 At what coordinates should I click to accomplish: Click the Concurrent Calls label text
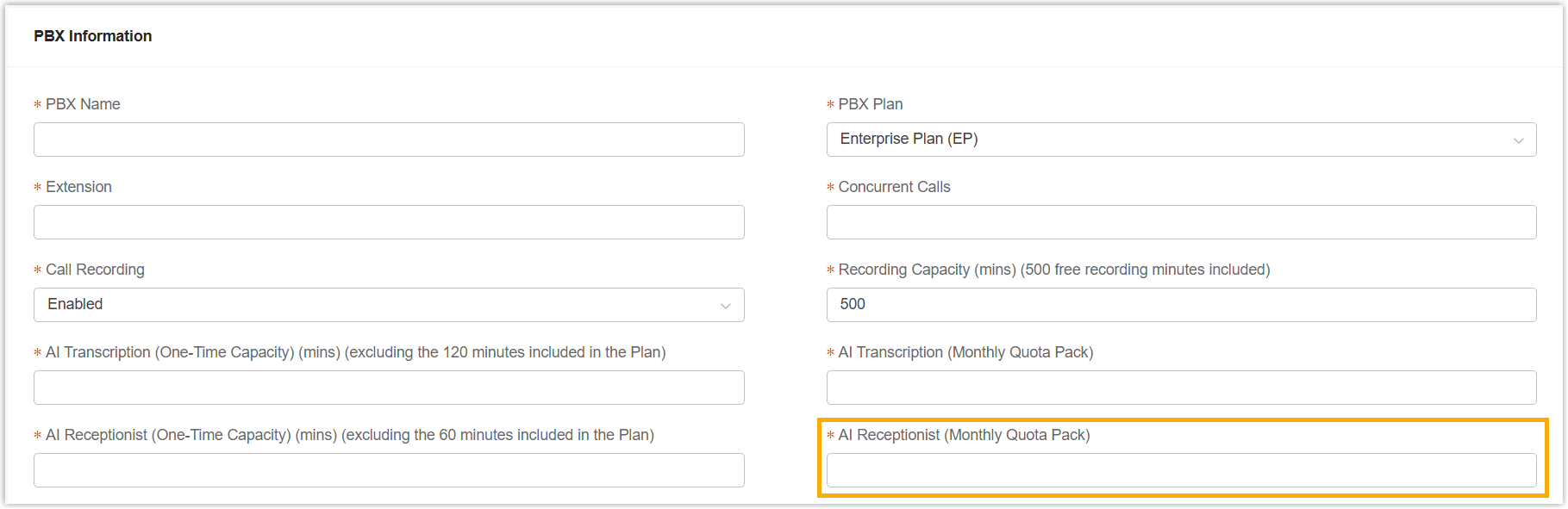click(894, 187)
